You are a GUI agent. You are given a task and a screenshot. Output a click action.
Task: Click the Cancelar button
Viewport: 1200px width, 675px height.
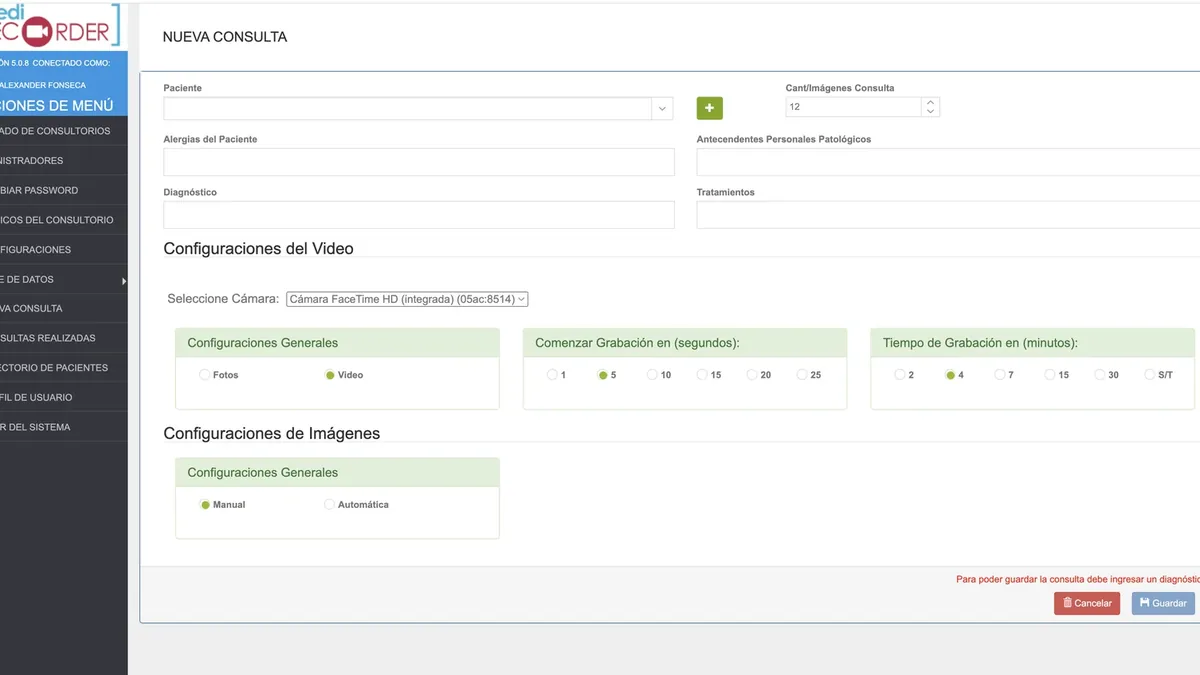point(1087,603)
